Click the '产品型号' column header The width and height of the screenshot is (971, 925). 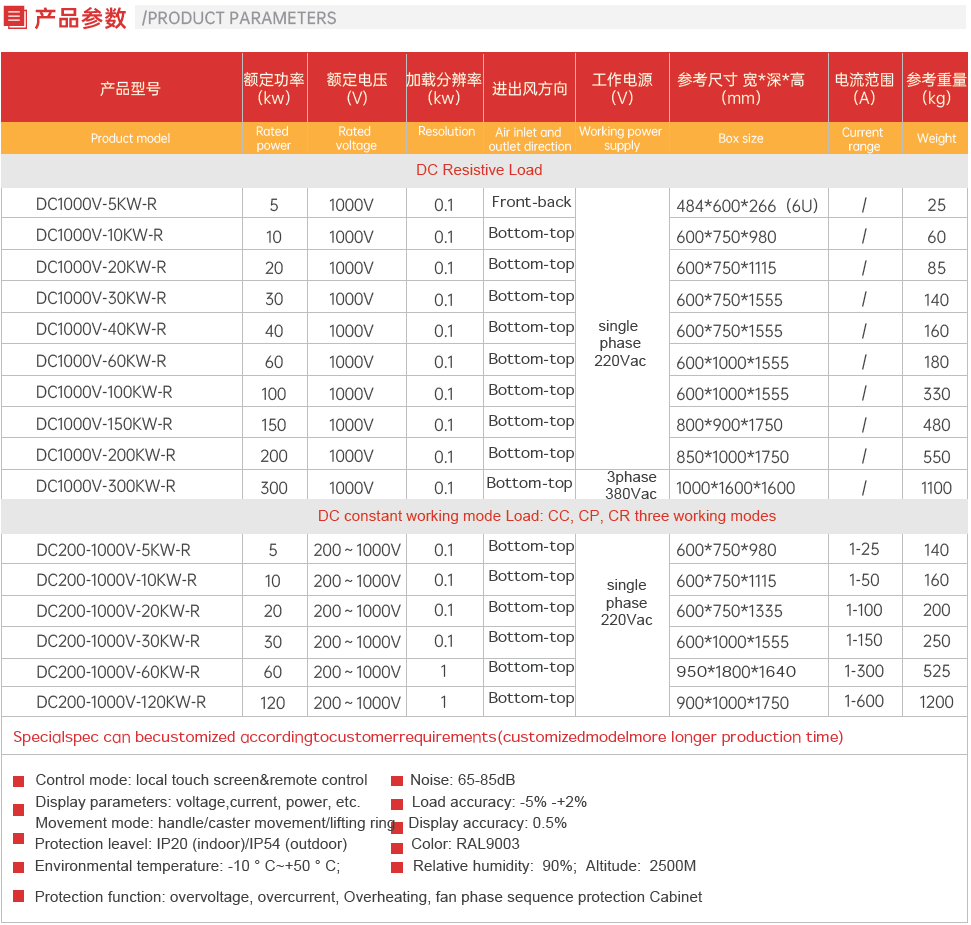click(x=130, y=89)
